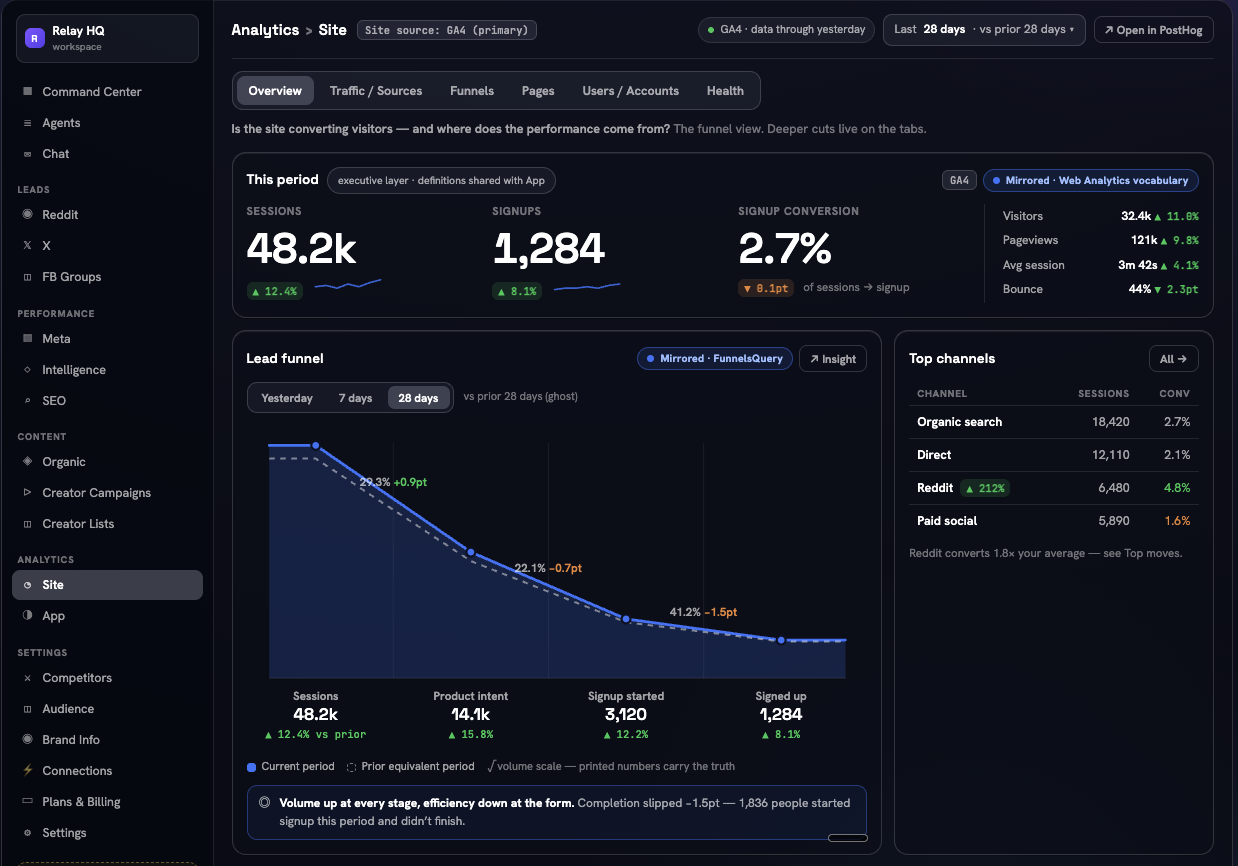Image resolution: width=1238 pixels, height=866 pixels.
Task: Click the sessions sparkline chart
Action: click(348, 285)
